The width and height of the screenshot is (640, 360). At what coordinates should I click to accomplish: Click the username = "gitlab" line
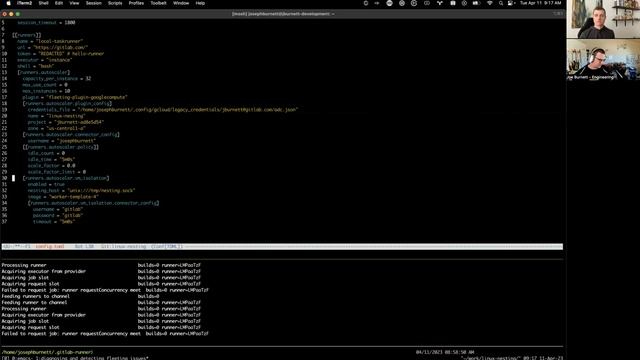click(x=58, y=209)
